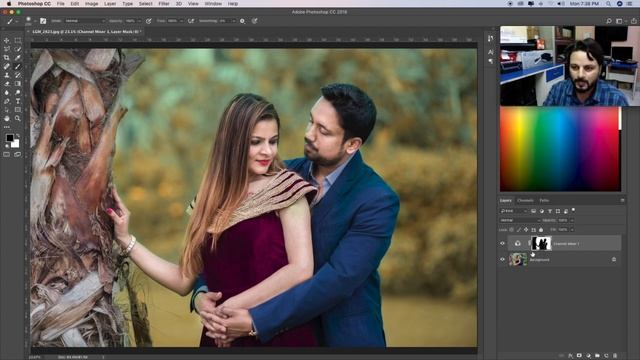Switch to the Channels tab
The width and height of the screenshot is (640, 360).
pos(525,200)
